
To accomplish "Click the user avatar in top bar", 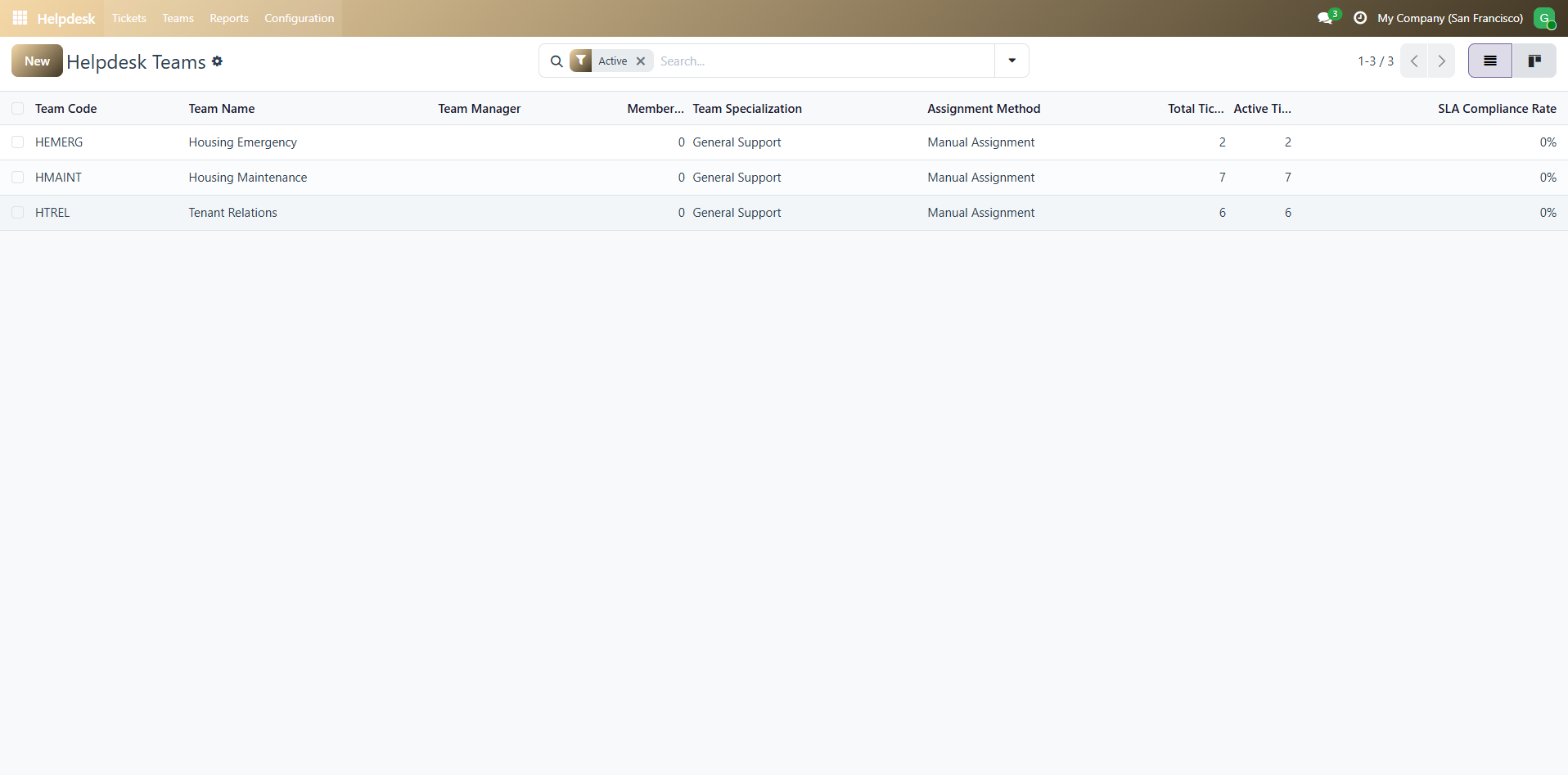I will [x=1543, y=18].
